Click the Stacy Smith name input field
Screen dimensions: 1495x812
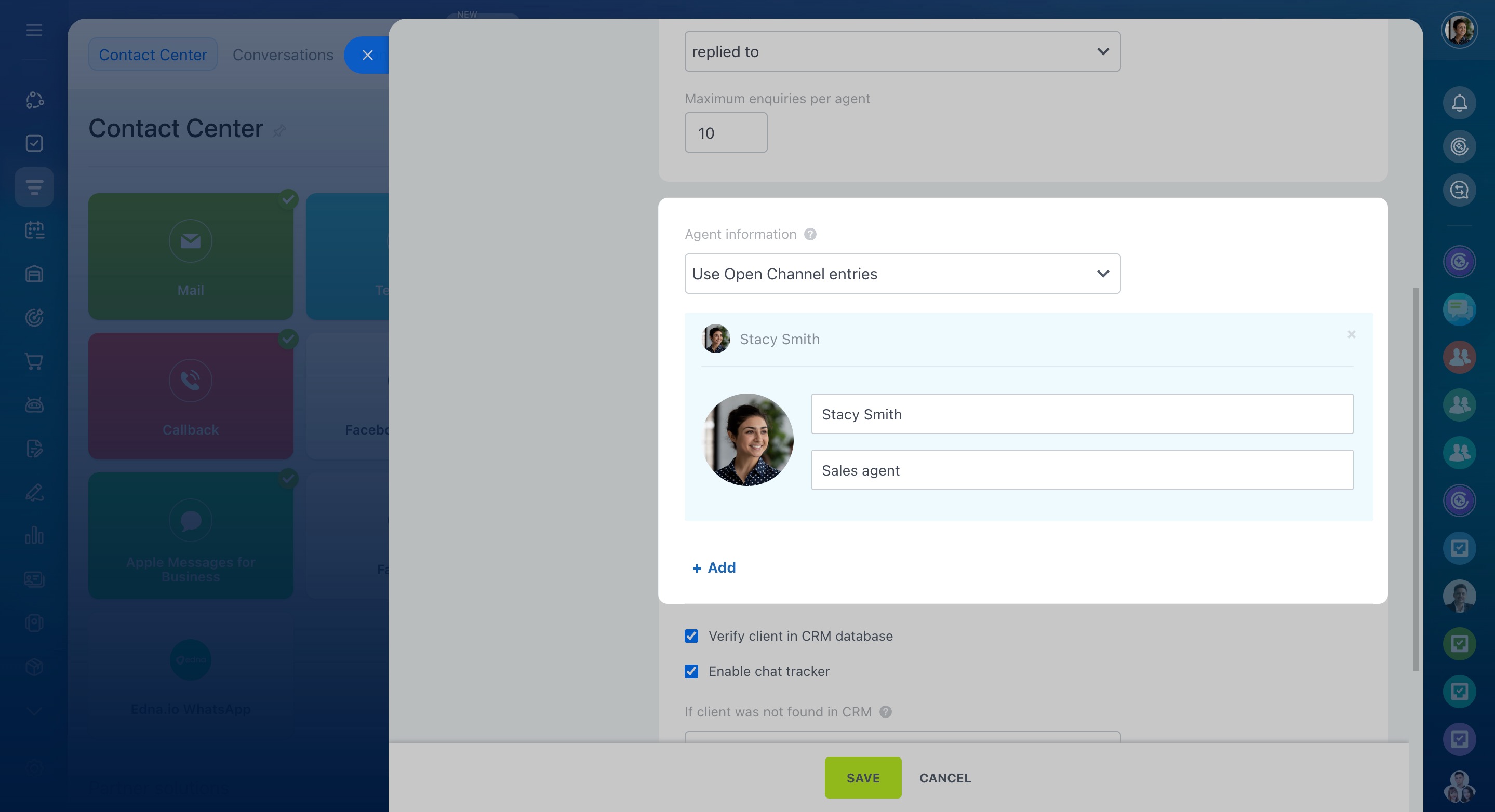click(x=1083, y=414)
